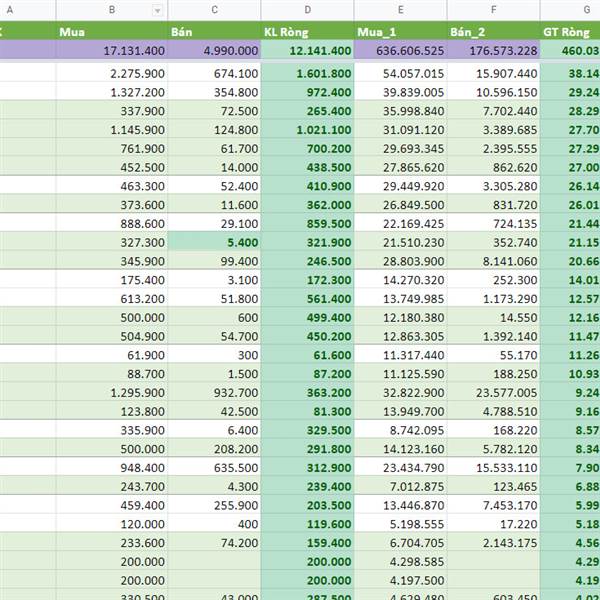Select cell with value 862.620

[494, 167]
